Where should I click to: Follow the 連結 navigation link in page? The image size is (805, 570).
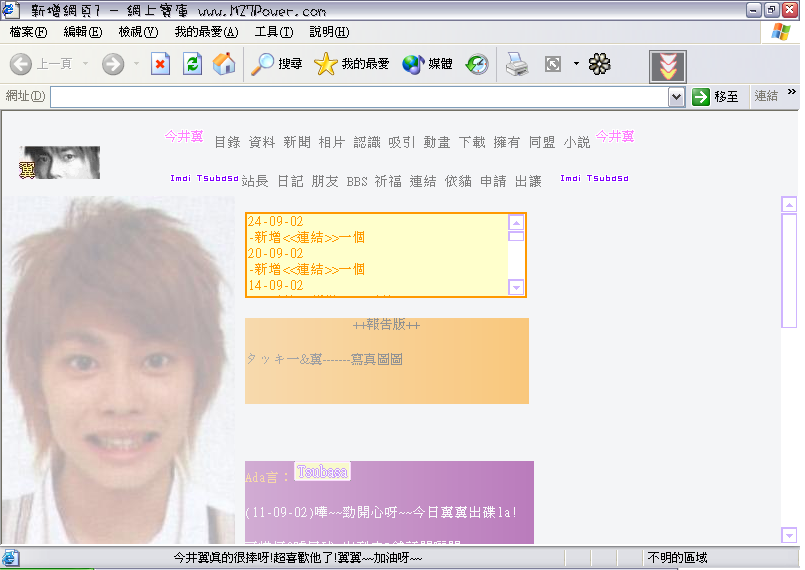tap(423, 181)
